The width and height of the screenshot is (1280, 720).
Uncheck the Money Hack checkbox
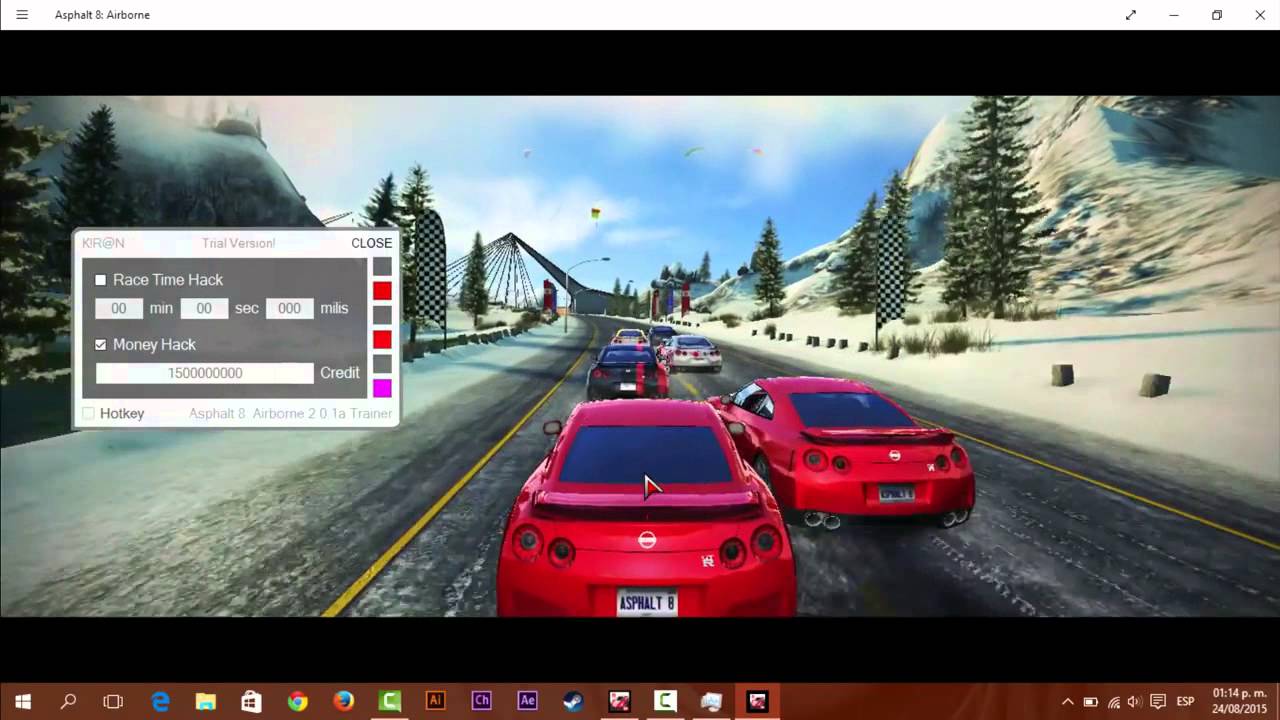[x=100, y=344]
